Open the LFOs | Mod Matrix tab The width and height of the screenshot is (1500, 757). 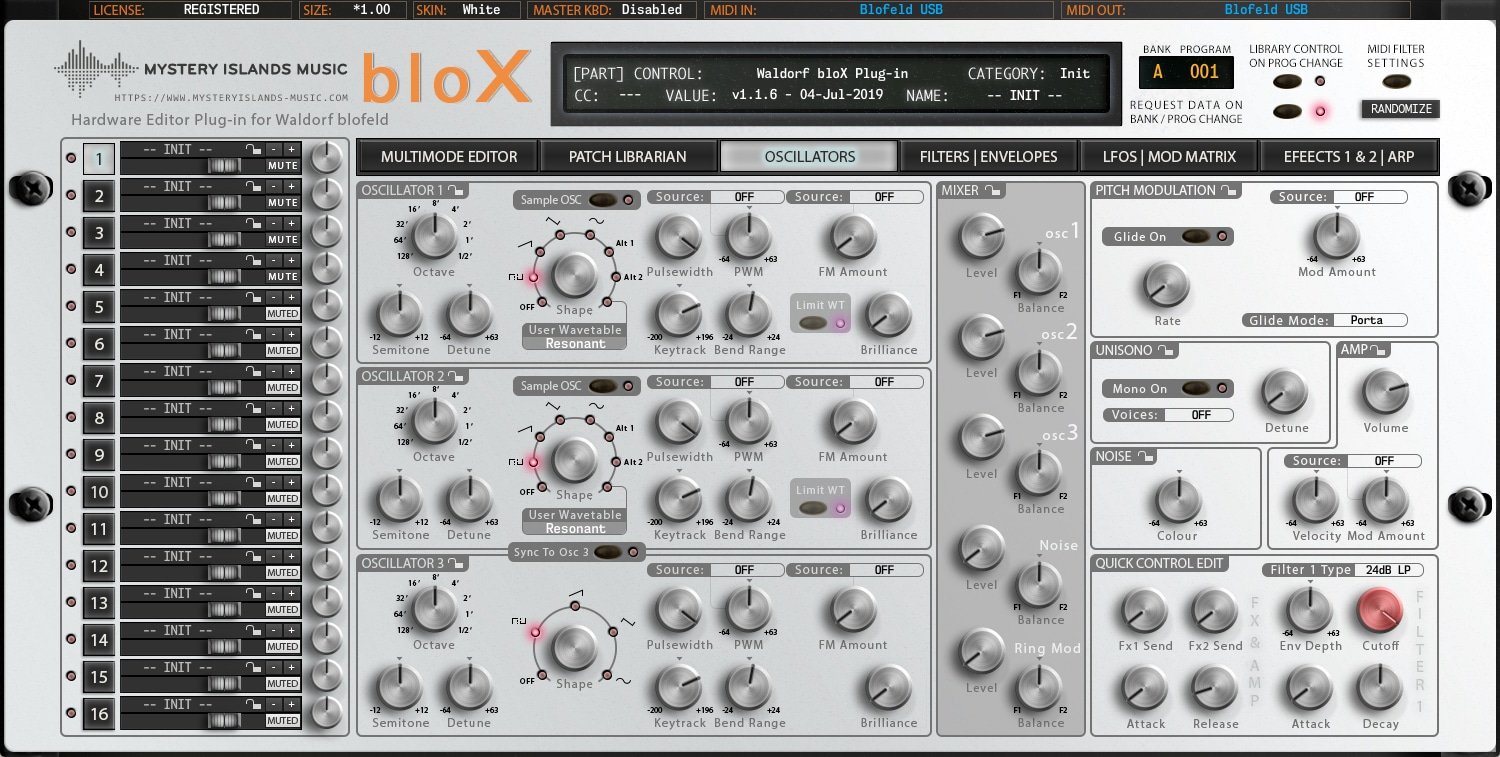(1168, 156)
